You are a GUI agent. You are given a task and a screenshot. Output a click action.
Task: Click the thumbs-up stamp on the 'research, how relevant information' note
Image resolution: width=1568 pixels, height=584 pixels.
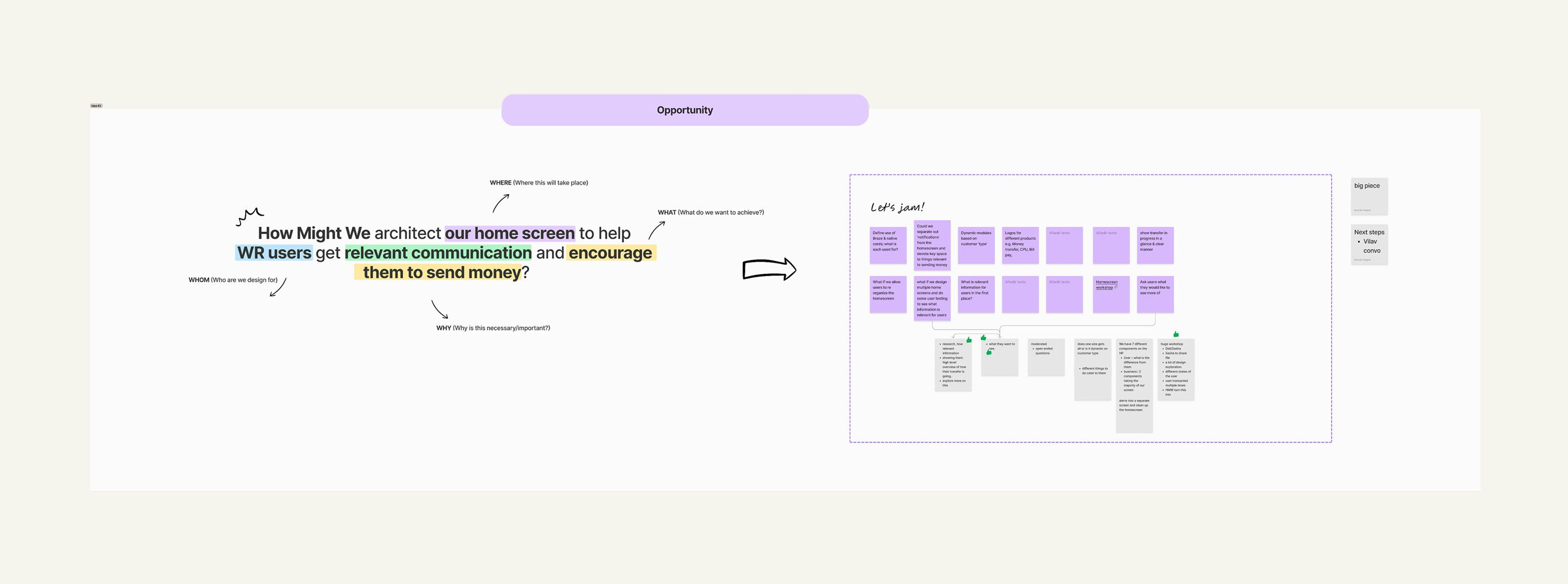click(x=969, y=340)
